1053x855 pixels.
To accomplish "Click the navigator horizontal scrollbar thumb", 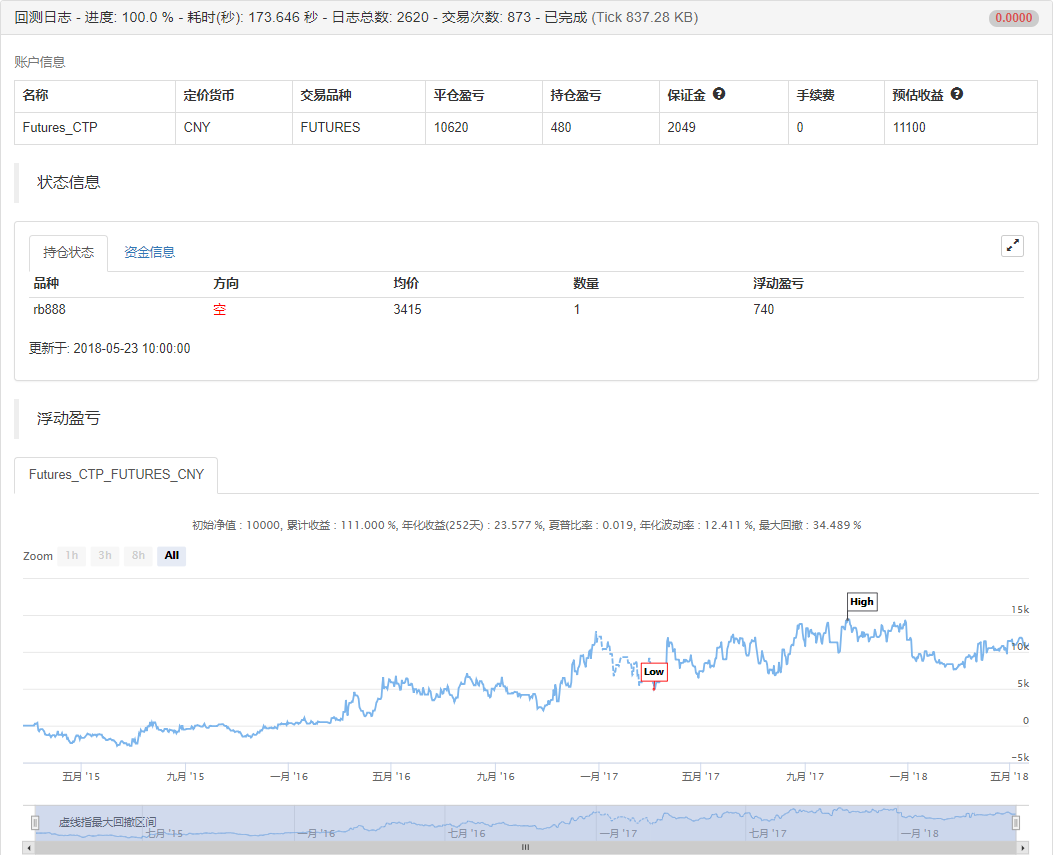I will (525, 847).
